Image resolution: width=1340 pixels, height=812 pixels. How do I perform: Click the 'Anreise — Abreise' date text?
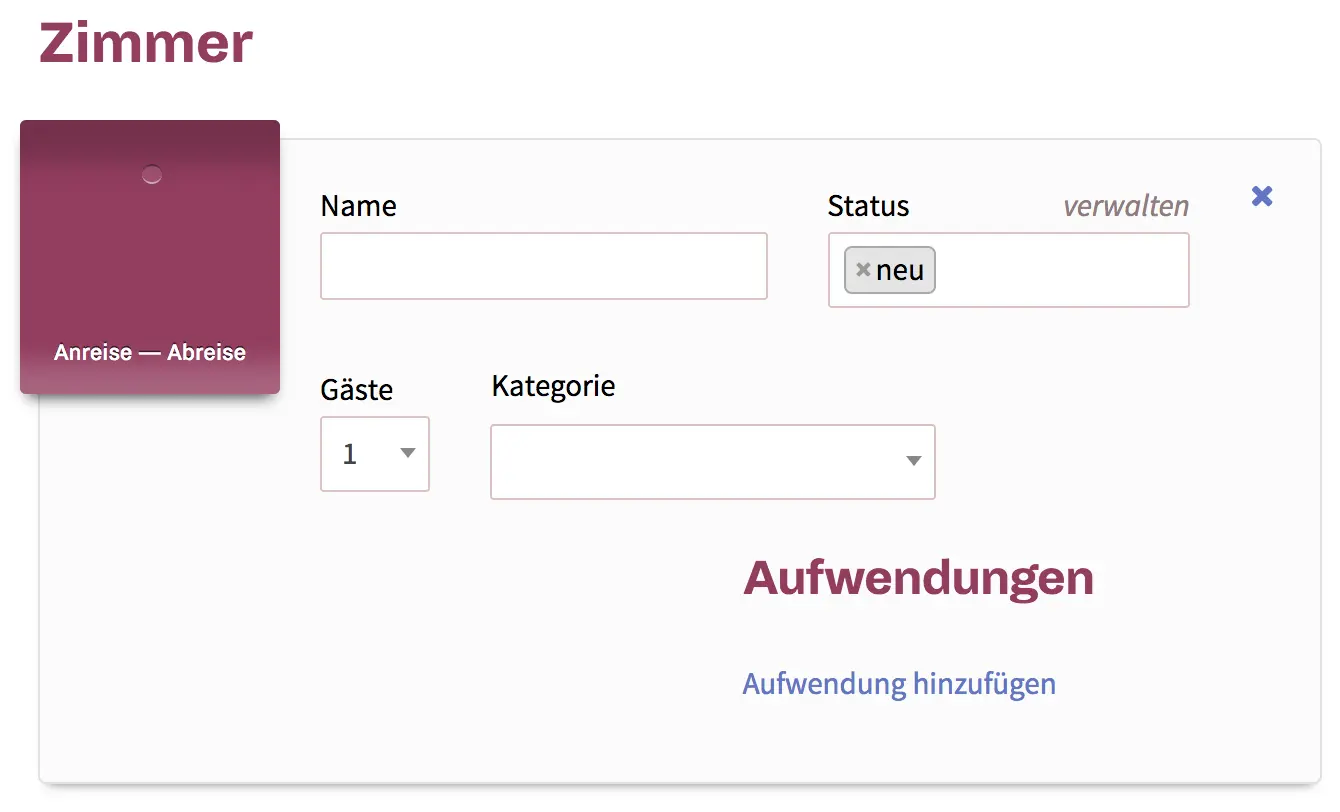click(150, 352)
